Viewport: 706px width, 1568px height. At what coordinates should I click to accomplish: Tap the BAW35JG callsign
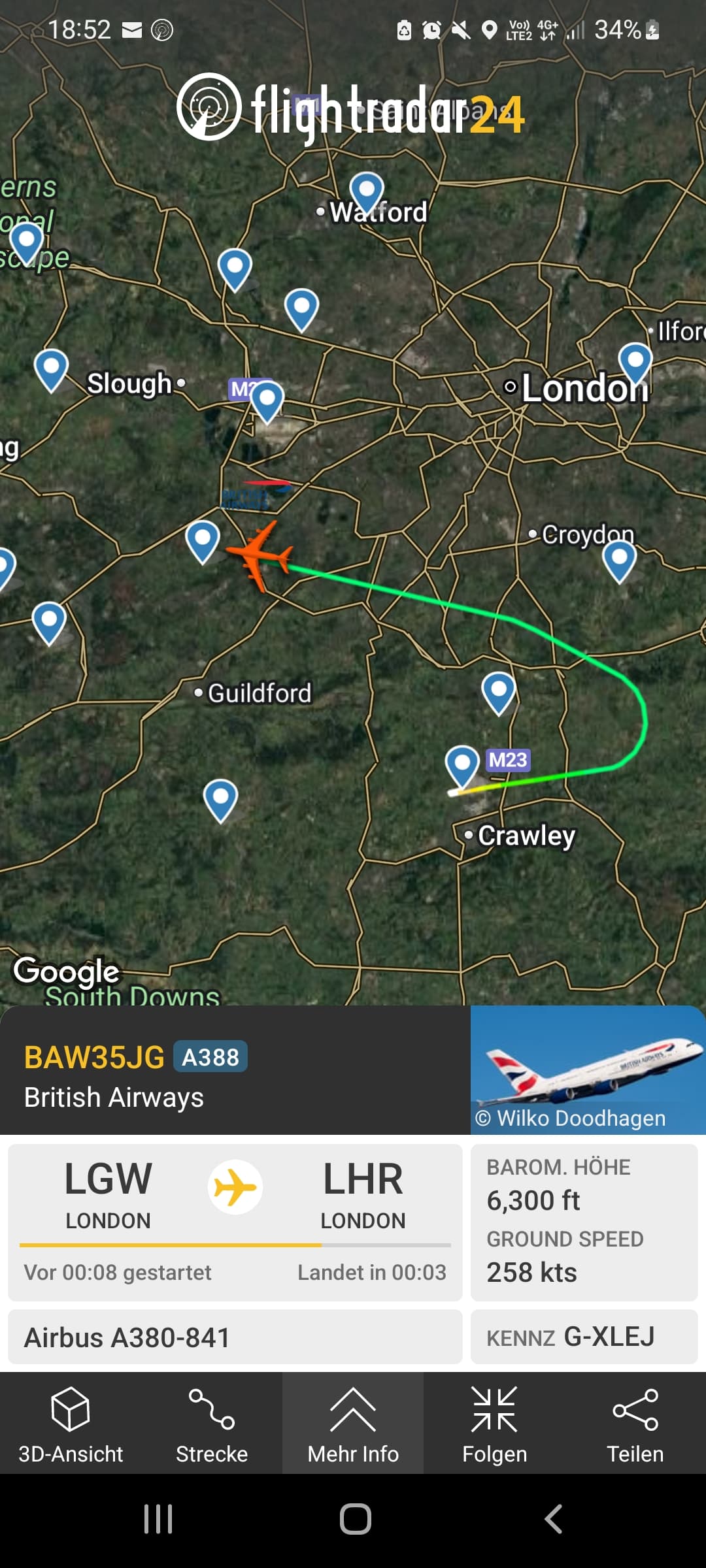click(x=94, y=1057)
